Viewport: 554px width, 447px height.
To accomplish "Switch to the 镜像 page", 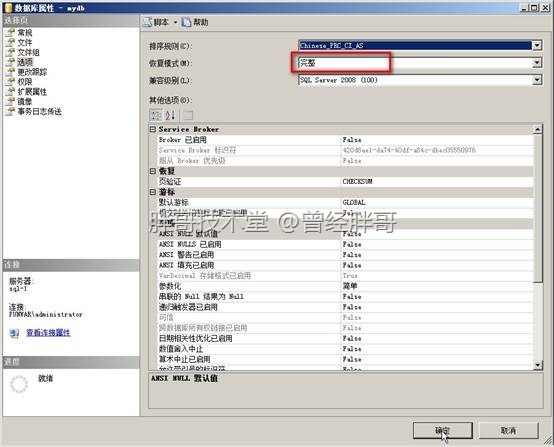I will pos(25,101).
